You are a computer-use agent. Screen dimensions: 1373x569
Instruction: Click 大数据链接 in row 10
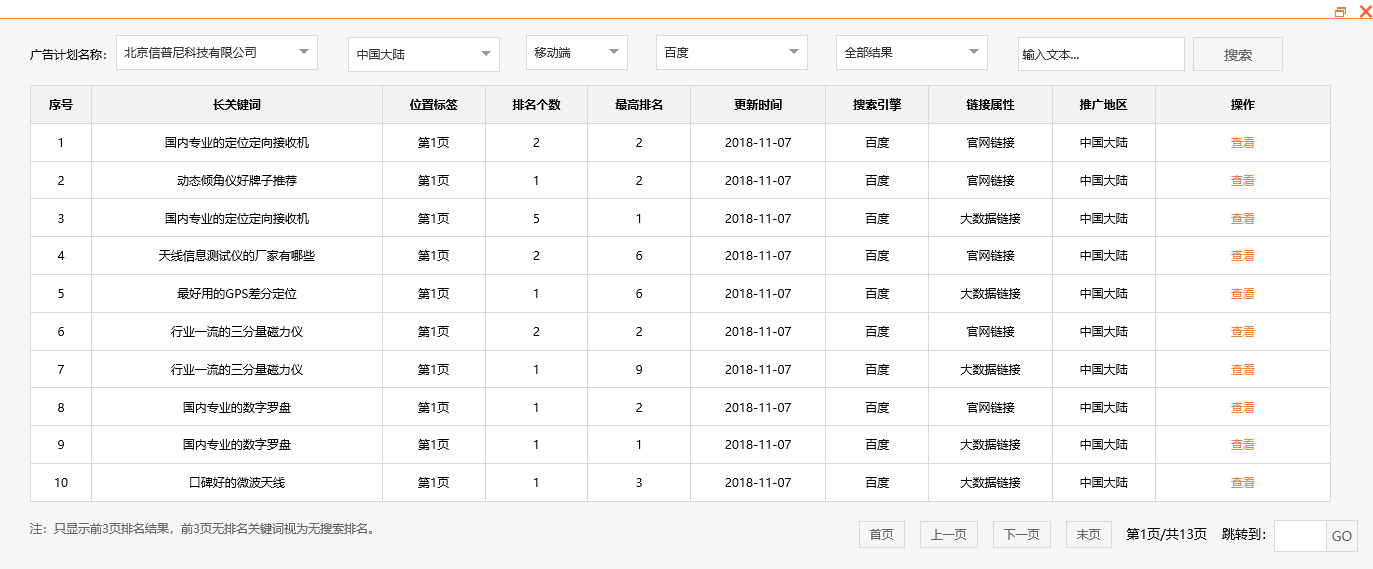click(990, 483)
